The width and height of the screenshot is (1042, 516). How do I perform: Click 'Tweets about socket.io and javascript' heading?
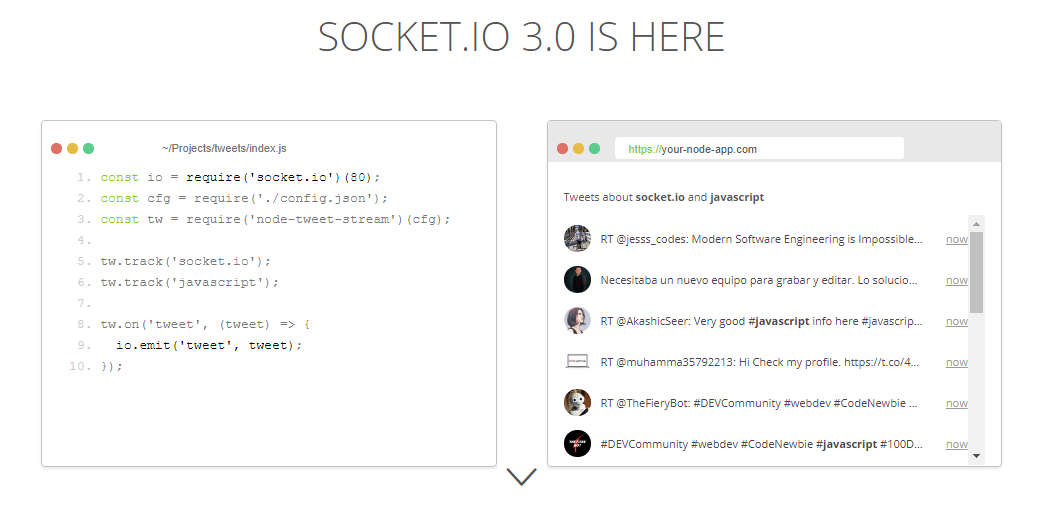(664, 197)
